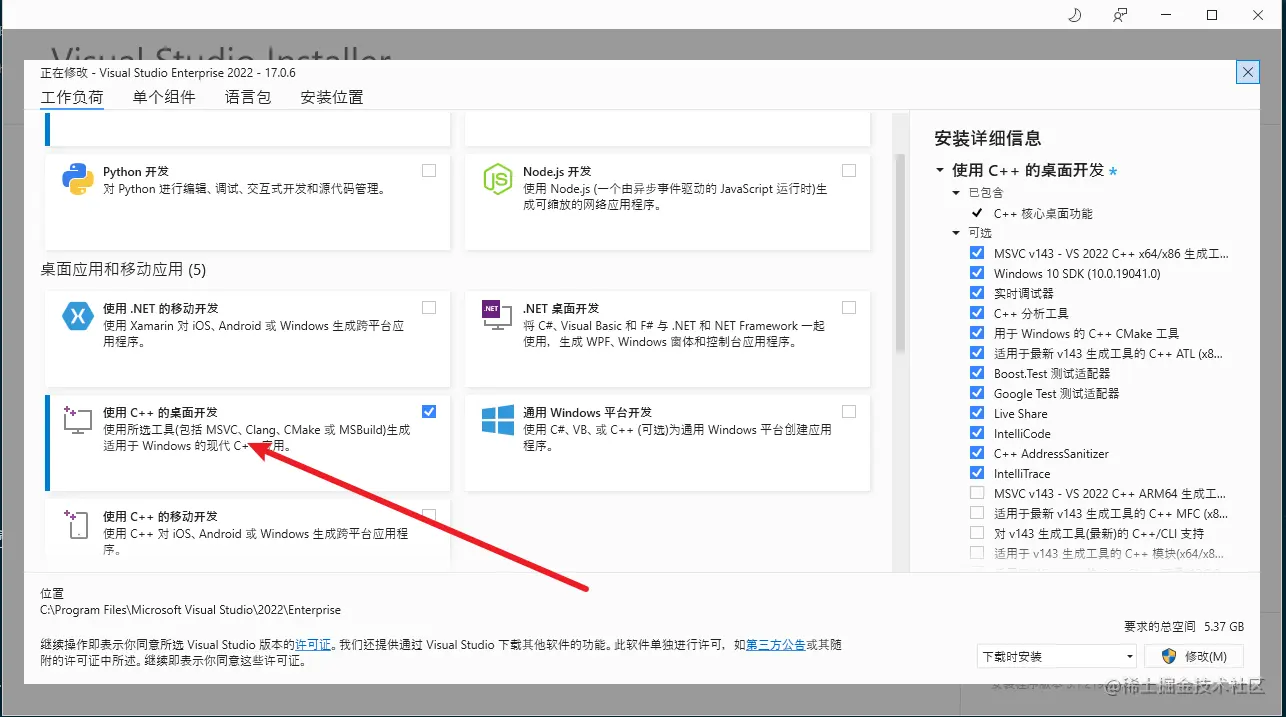This screenshot has width=1286, height=717.
Task: Uncheck the Live Share component
Action: pyautogui.click(x=977, y=413)
